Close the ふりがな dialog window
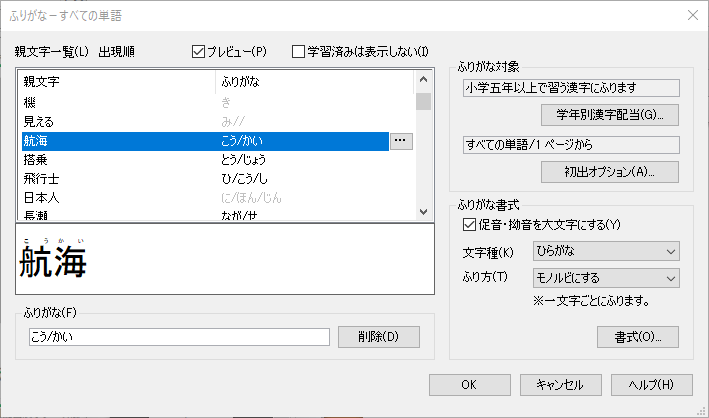 click(x=691, y=14)
